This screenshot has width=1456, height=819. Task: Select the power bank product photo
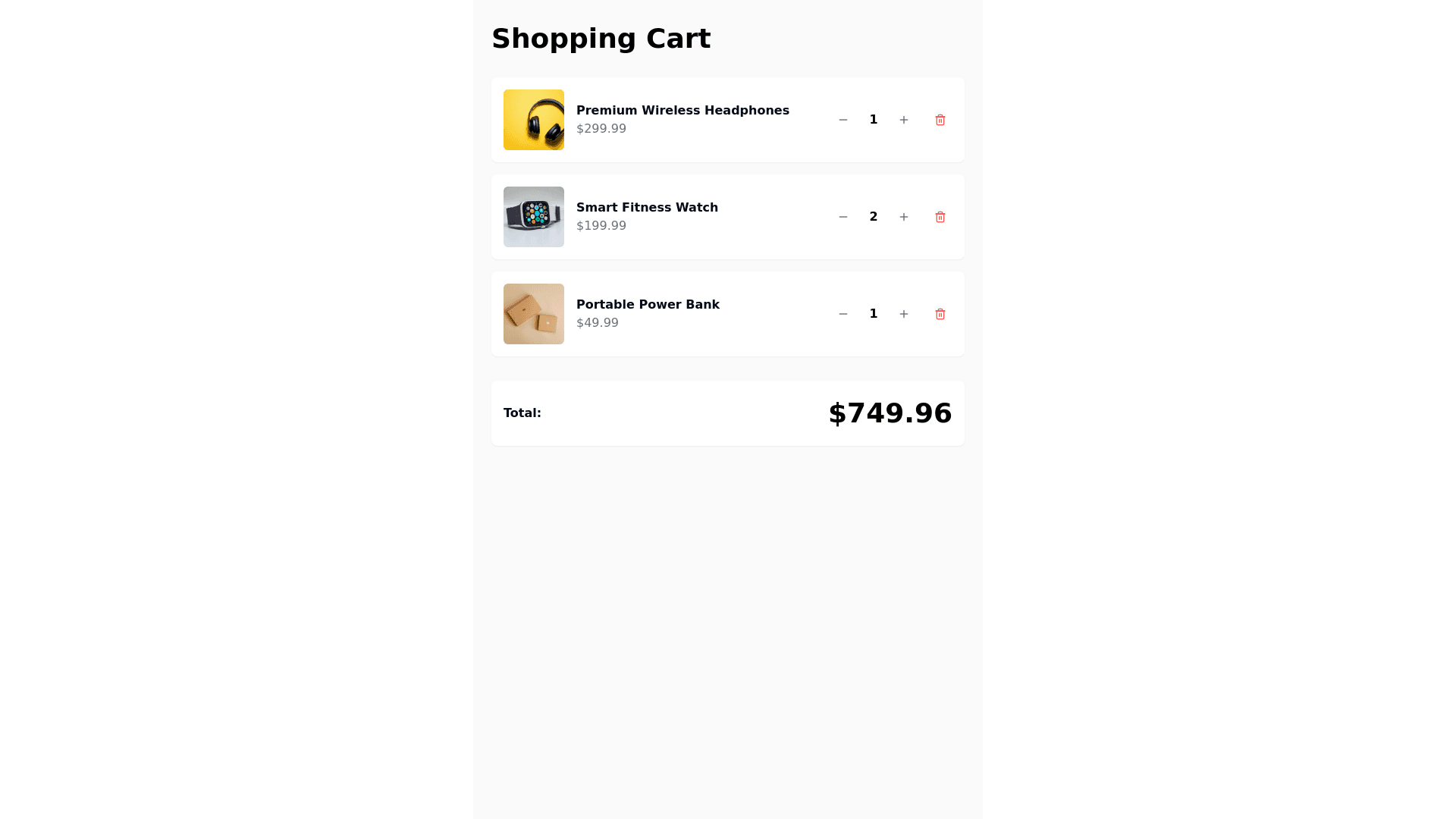point(534,314)
